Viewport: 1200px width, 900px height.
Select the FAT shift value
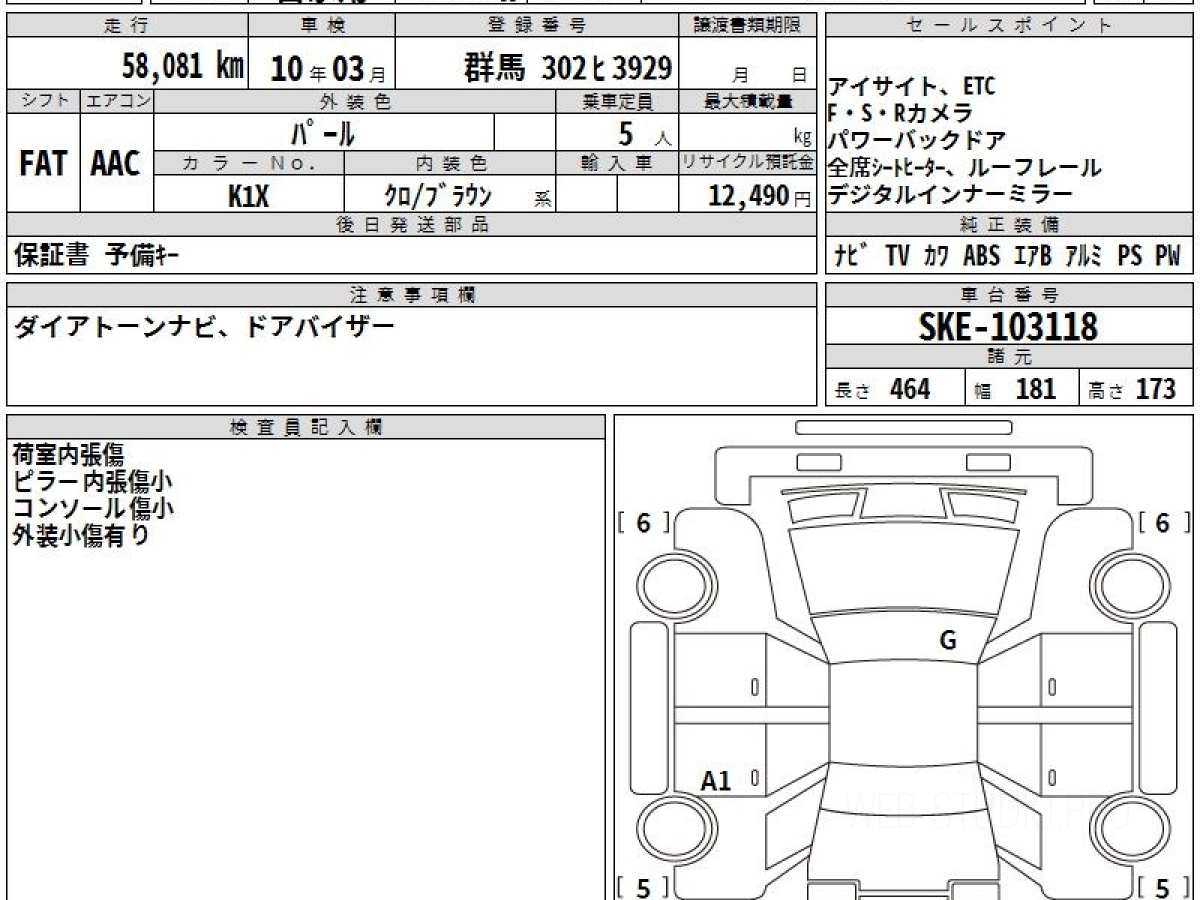pyautogui.click(x=43, y=164)
